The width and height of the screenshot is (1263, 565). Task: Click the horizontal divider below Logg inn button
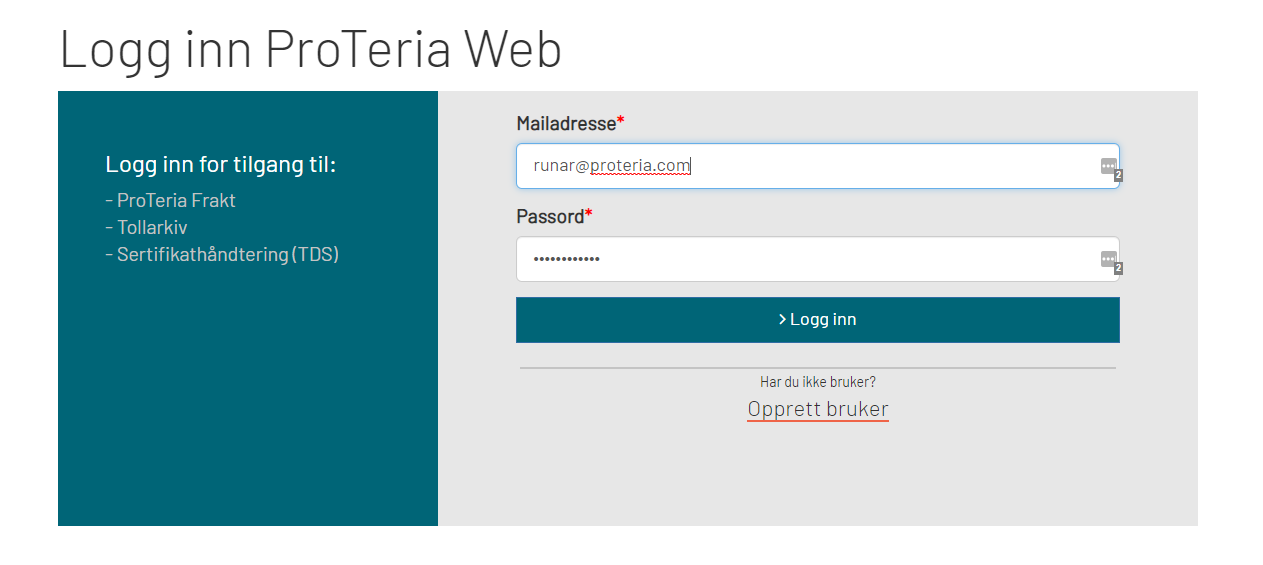(x=817, y=368)
